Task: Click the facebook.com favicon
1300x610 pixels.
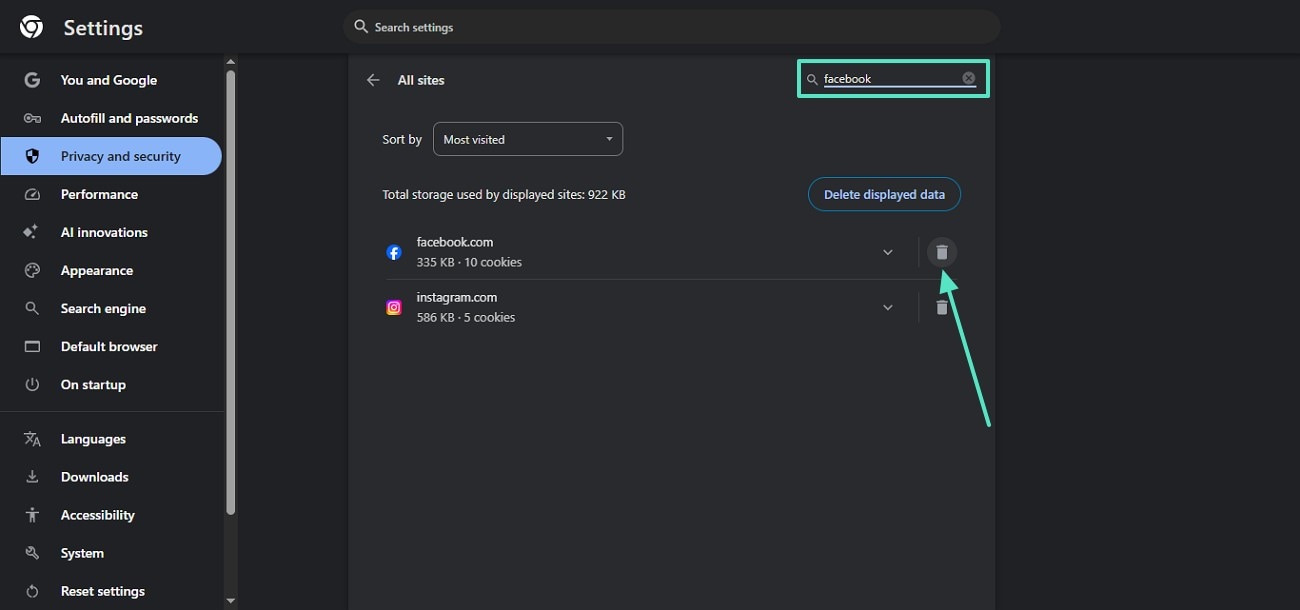Action: [x=394, y=253]
